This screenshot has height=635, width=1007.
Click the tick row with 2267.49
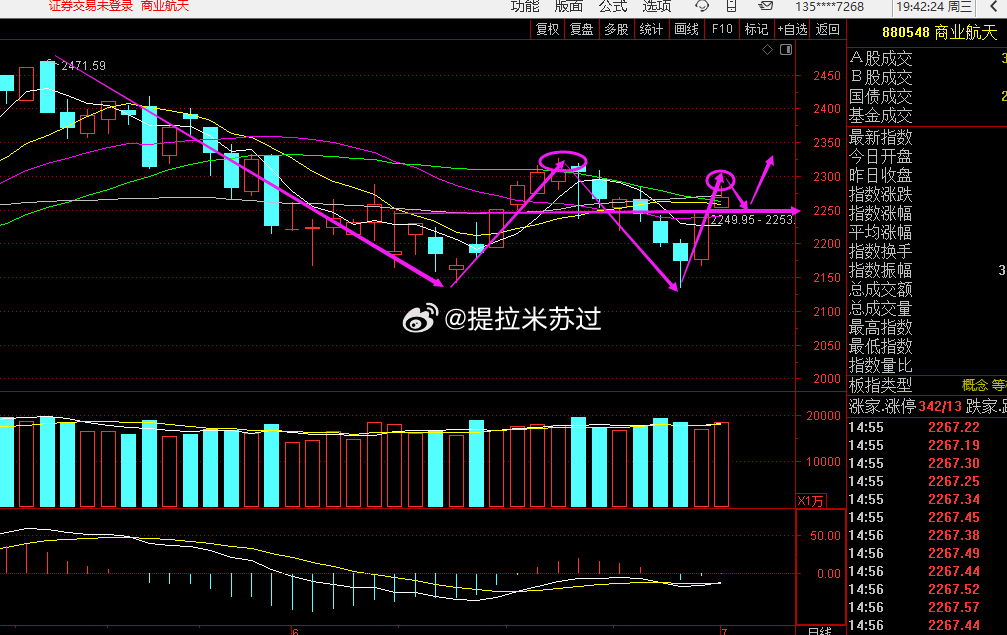927,553
